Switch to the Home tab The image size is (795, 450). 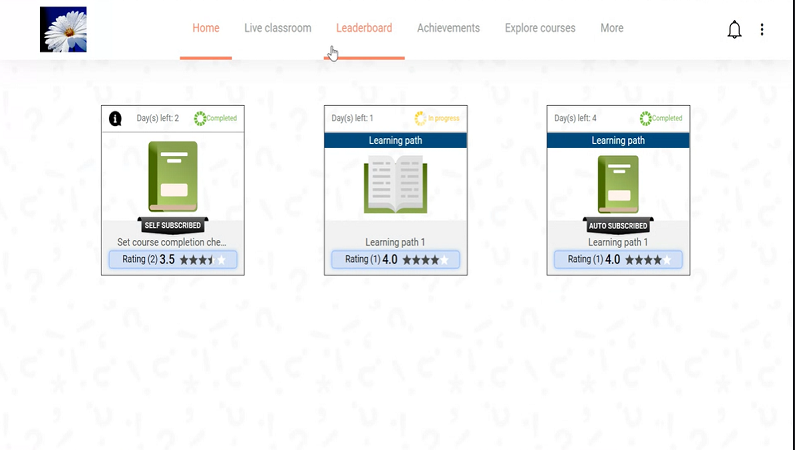(x=206, y=28)
